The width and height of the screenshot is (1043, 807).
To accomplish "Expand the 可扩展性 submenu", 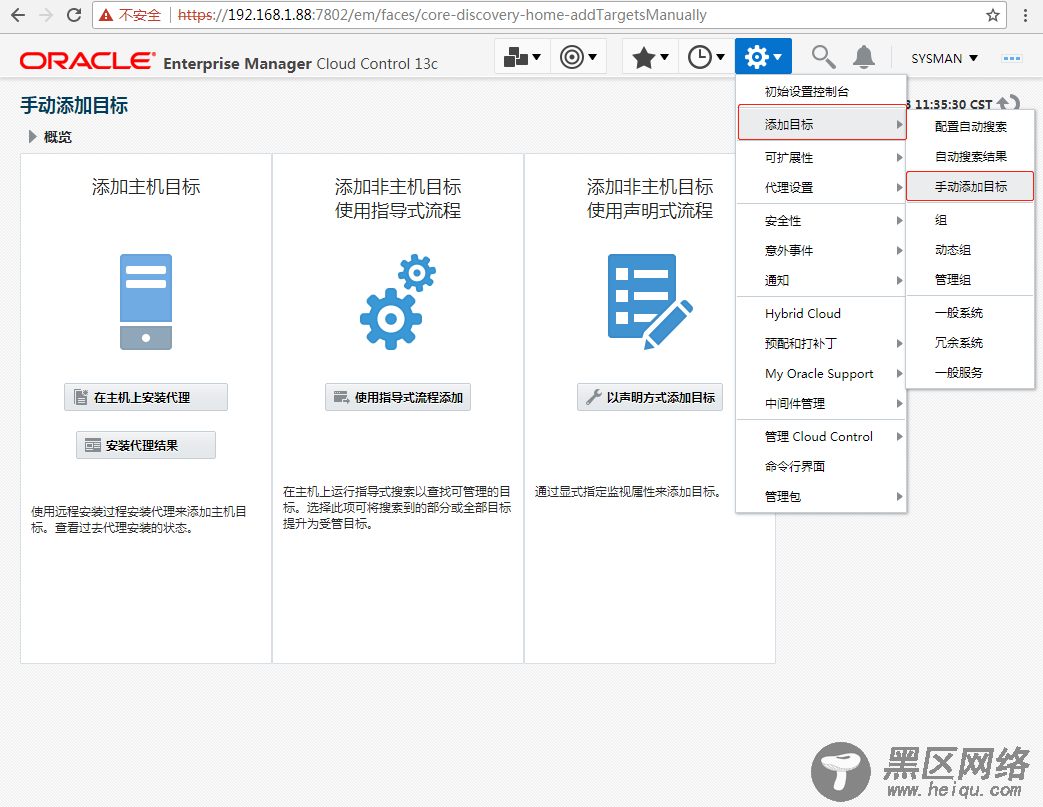I will click(821, 158).
